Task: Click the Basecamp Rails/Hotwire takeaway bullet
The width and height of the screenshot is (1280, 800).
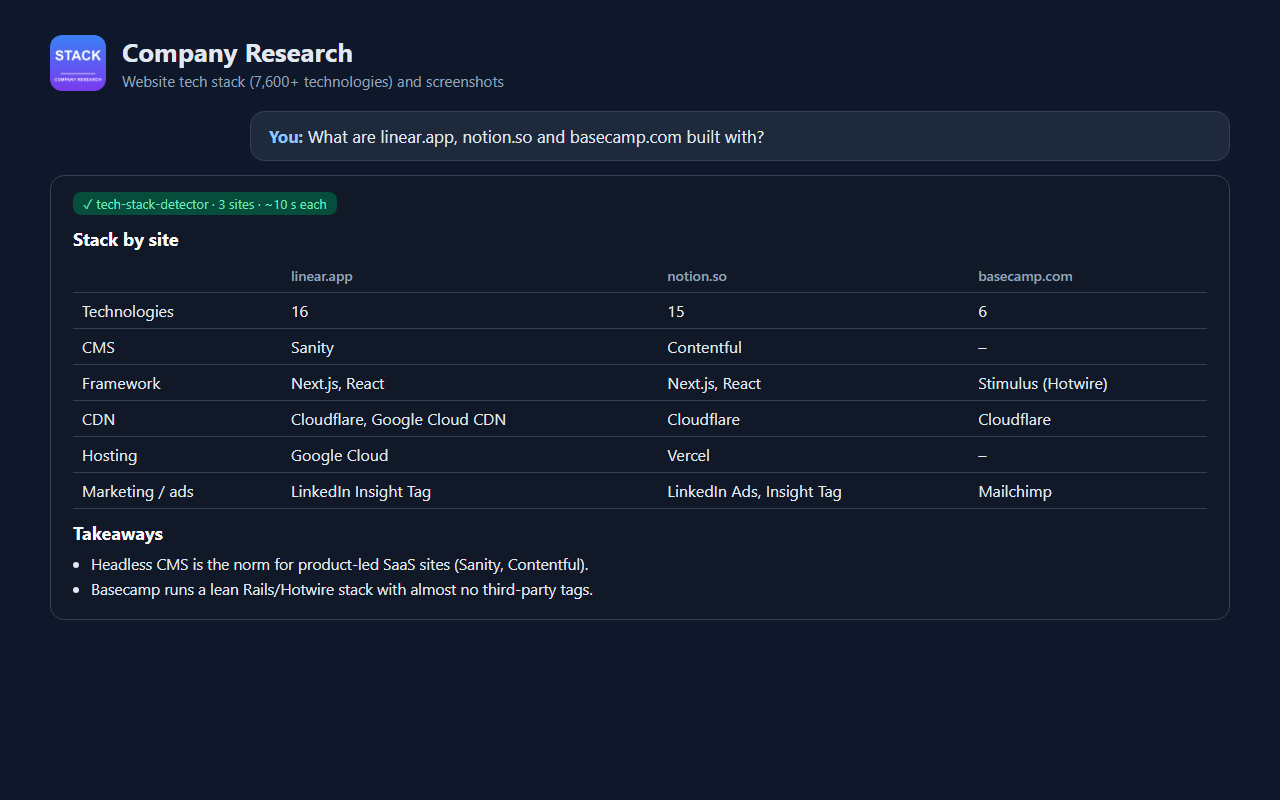Action: point(342,589)
